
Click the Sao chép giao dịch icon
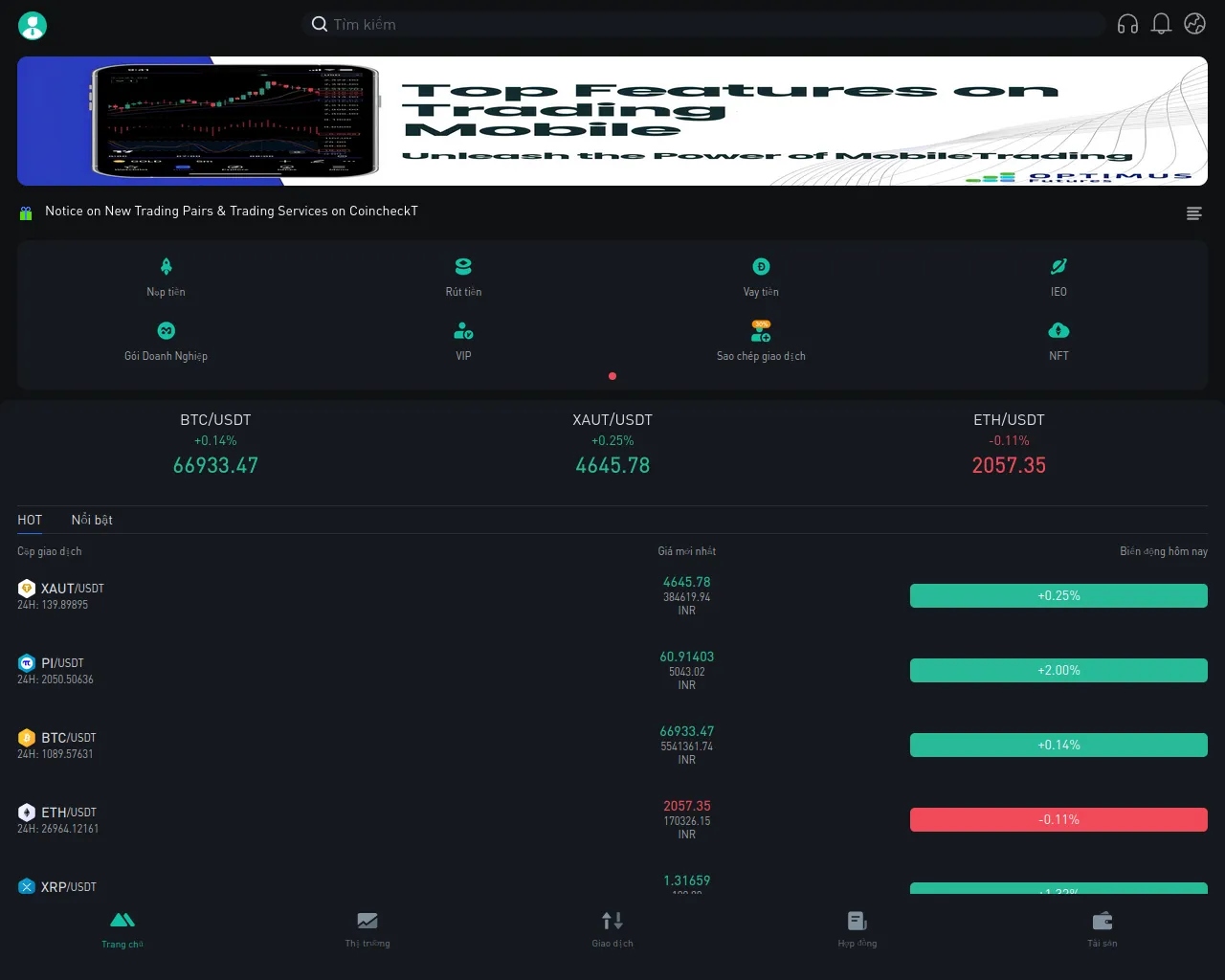point(761,331)
